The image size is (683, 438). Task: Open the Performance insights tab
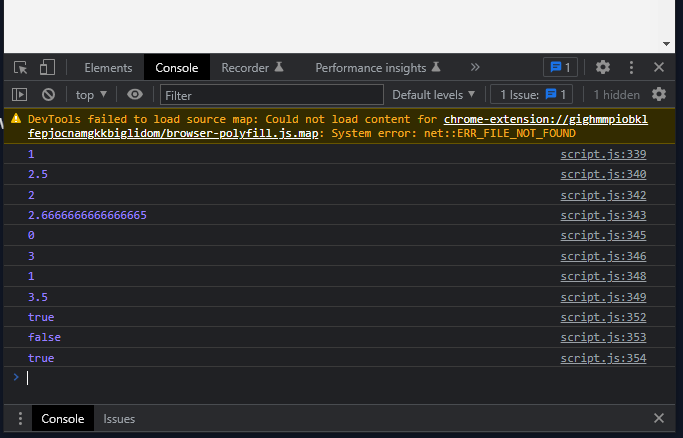tap(378, 68)
